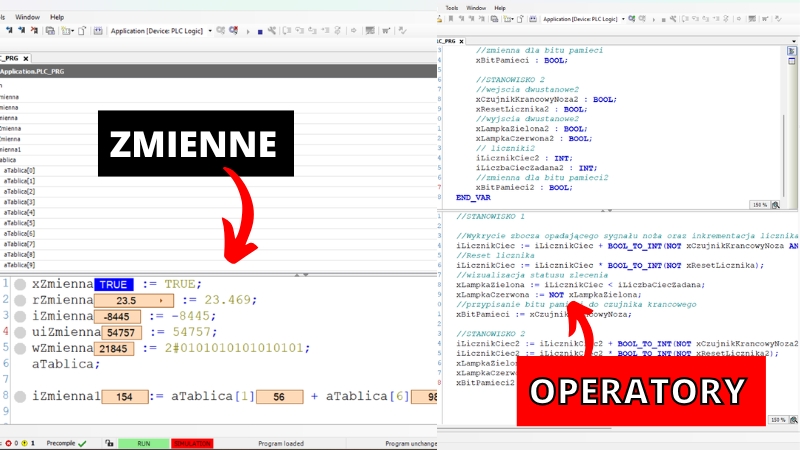The height and width of the screenshot is (450, 800).
Task: Open Window menu in right window
Action: coord(476,8)
